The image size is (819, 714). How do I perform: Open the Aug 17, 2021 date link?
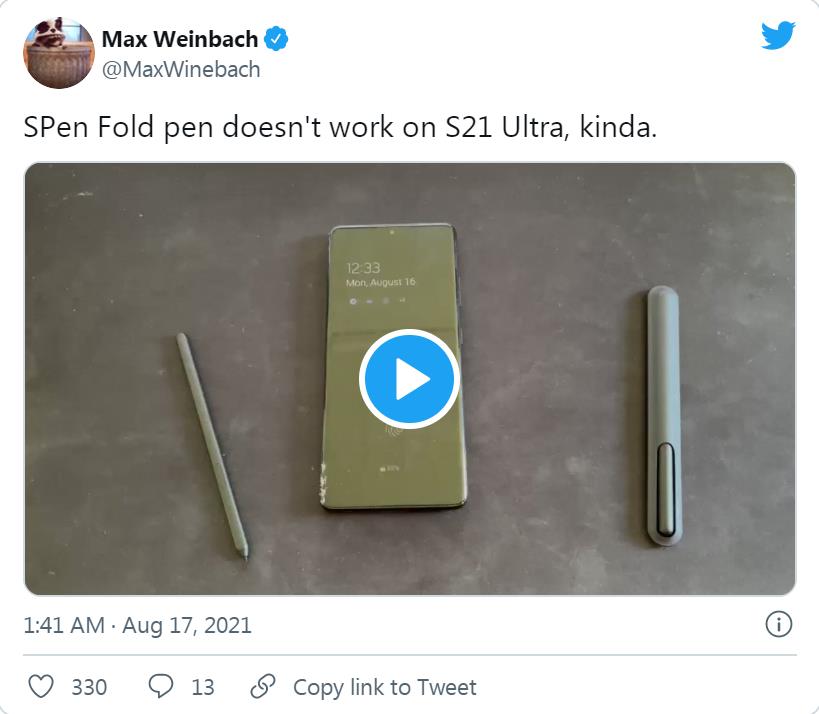186,625
